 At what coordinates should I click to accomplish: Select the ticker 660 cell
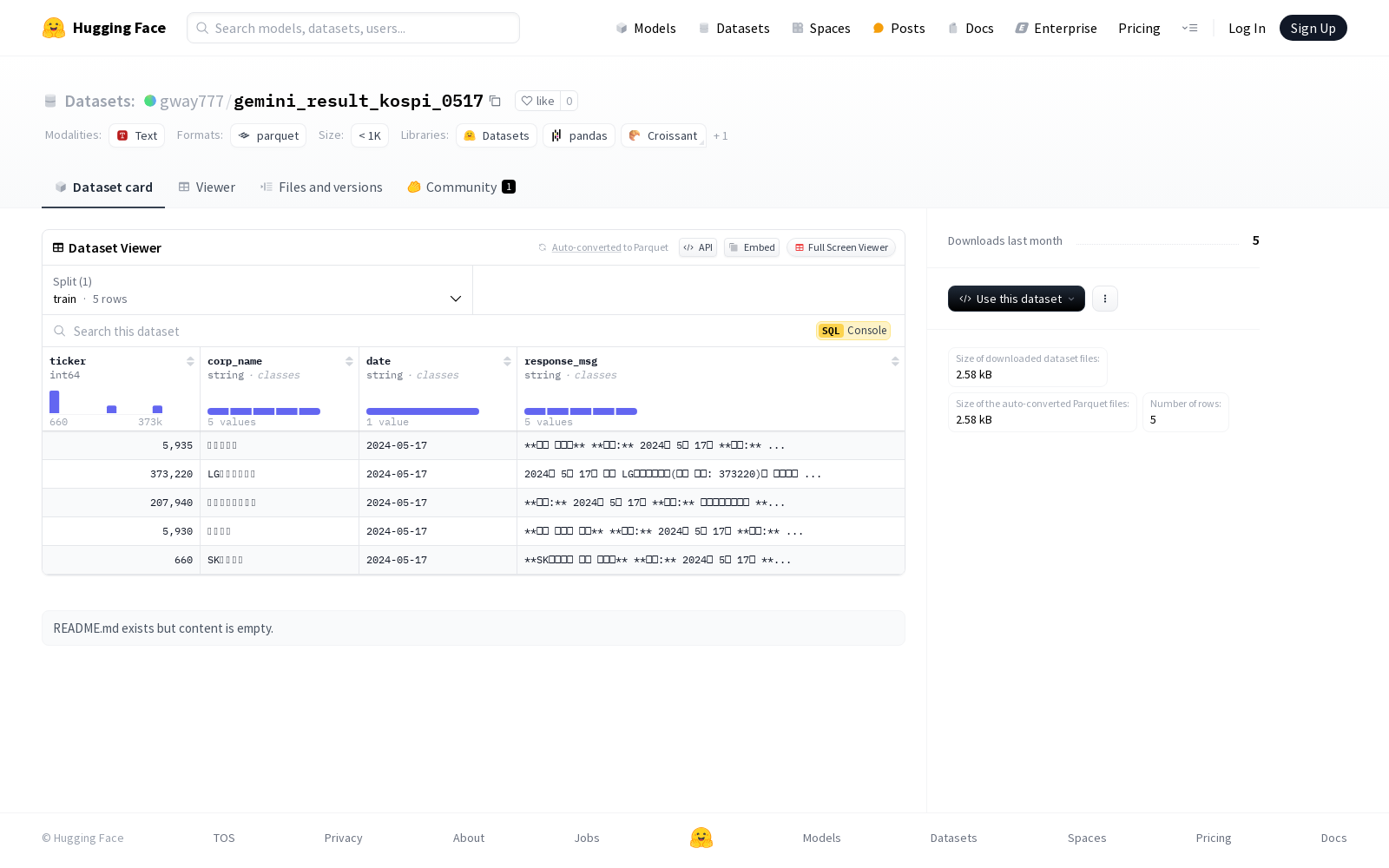(122, 560)
